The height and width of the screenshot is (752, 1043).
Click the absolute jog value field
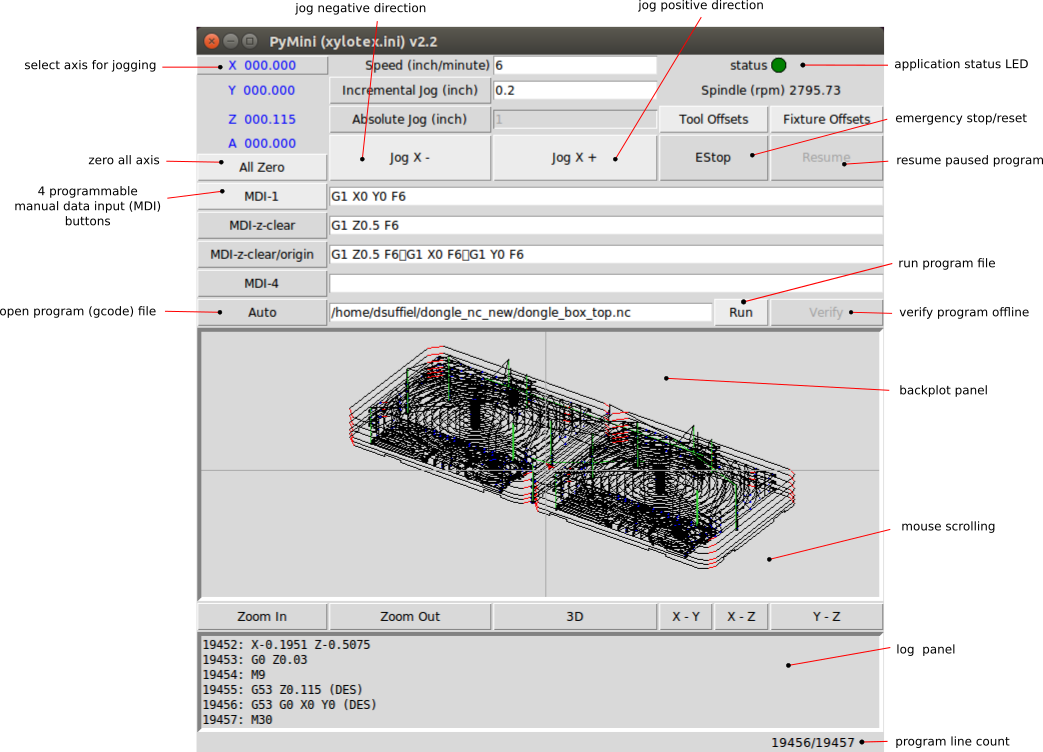(575, 120)
